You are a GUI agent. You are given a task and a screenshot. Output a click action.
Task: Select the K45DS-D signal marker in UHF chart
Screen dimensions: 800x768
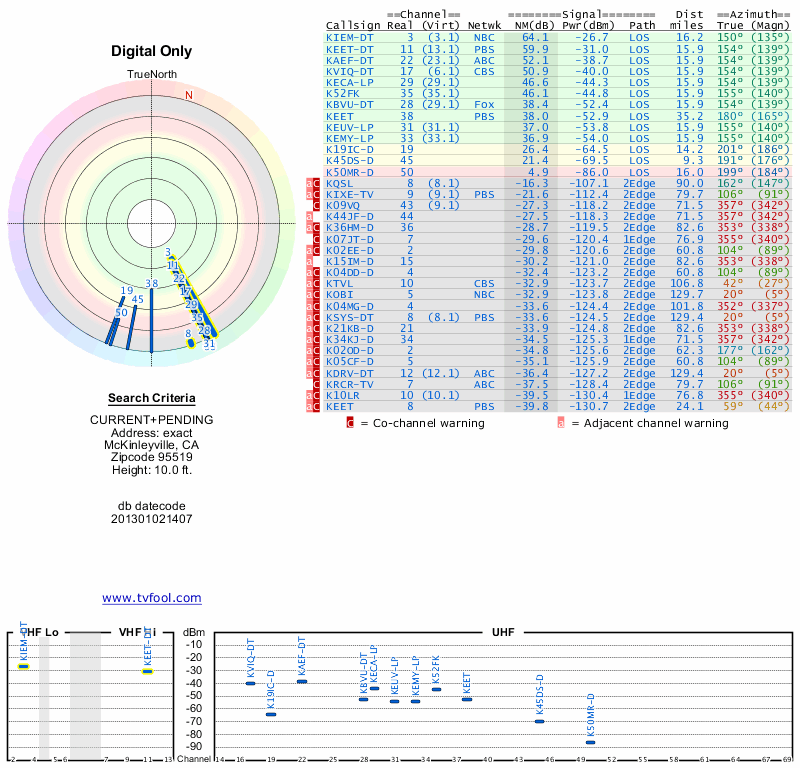point(539,721)
